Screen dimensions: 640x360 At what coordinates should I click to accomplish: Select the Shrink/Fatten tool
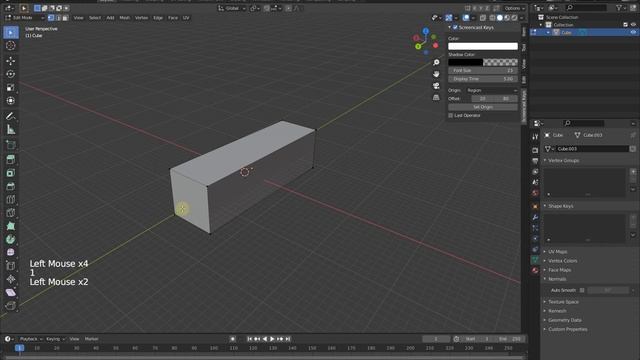click(11, 279)
